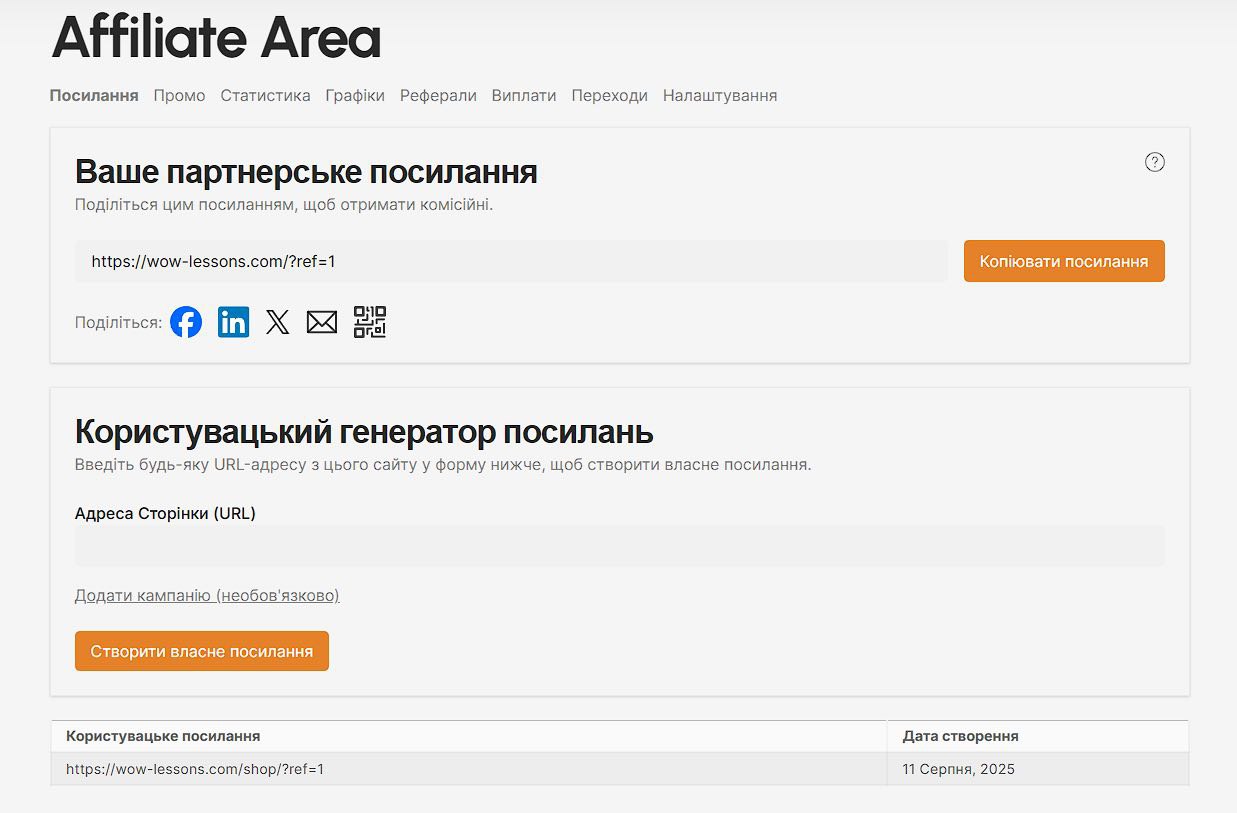Click the Ваше партнерське посилання heading
This screenshot has width=1237, height=813.
306,172
